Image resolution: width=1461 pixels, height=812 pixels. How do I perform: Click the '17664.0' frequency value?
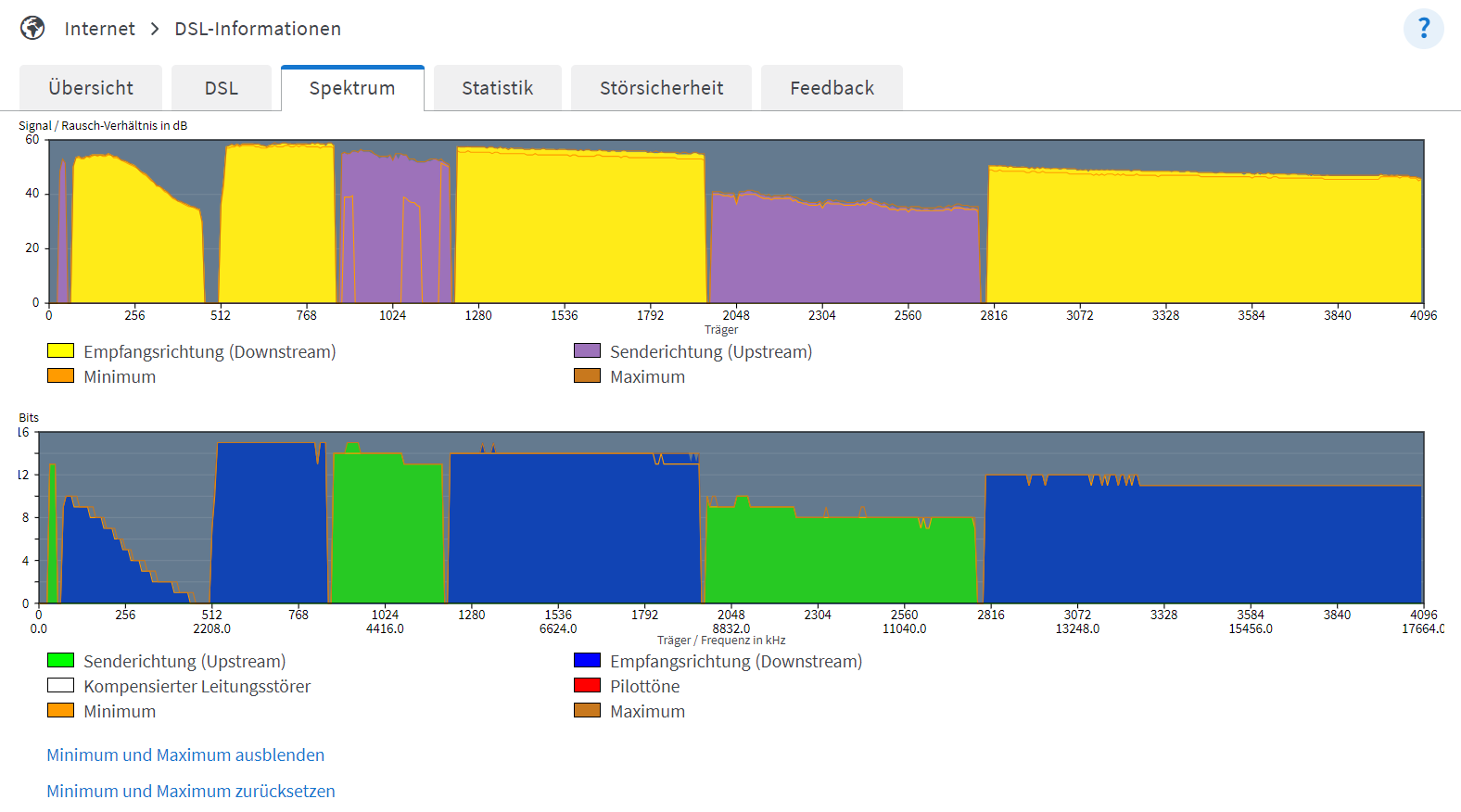[x=1423, y=628]
